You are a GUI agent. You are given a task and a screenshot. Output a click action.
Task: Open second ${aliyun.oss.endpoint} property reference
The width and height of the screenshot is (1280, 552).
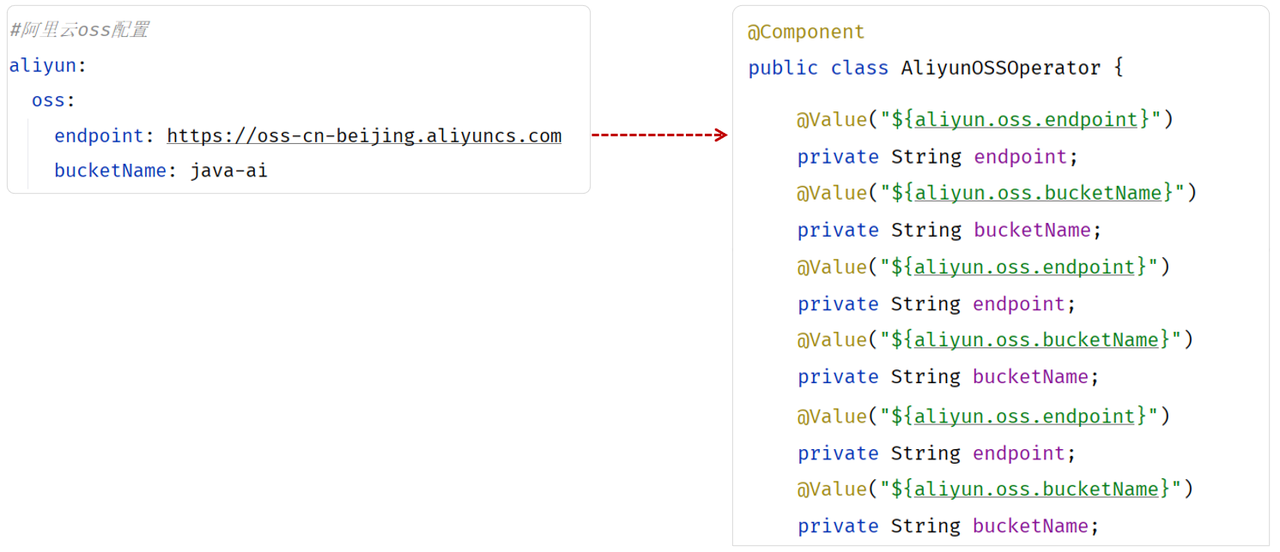1019,267
